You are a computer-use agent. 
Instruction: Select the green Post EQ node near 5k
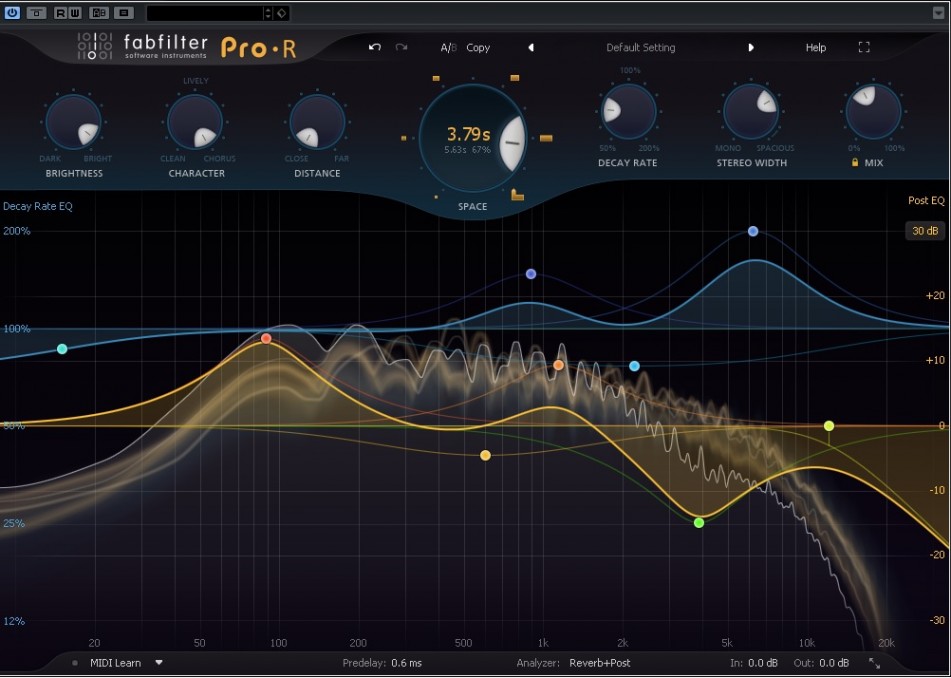pos(699,523)
